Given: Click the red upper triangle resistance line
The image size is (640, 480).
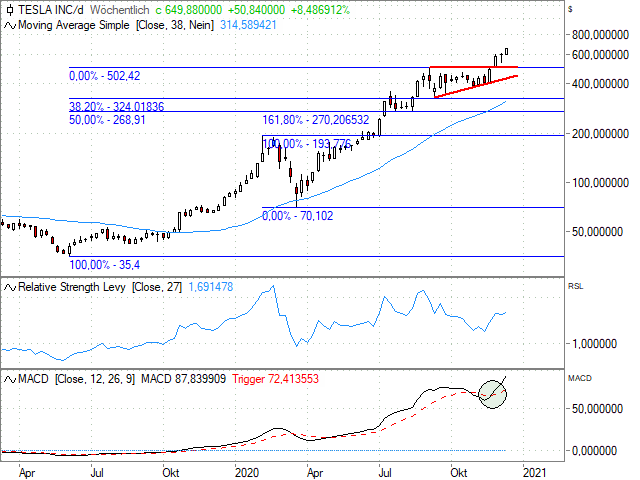Looking at the screenshot, I should (x=473, y=67).
